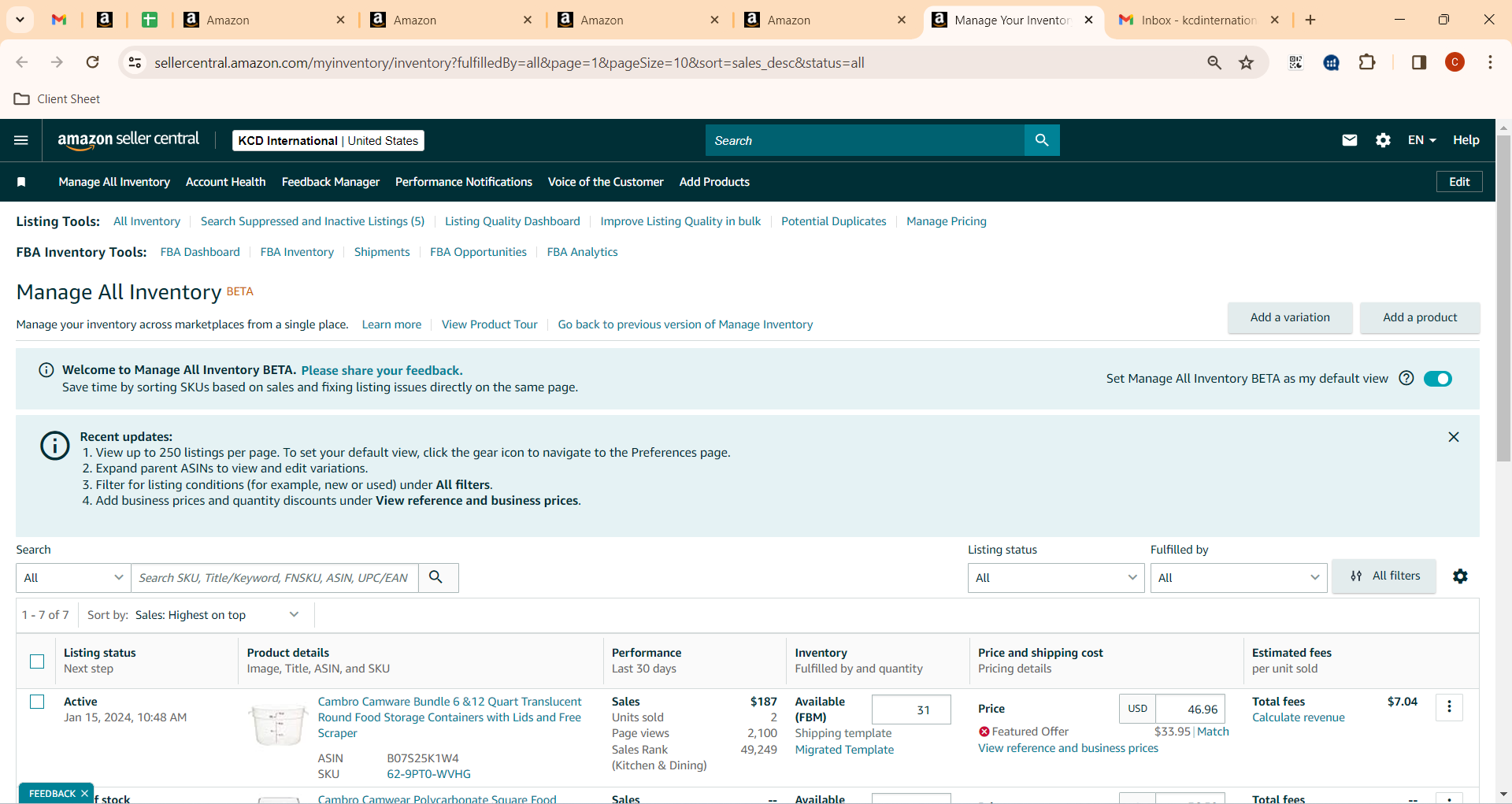Open the KCD International marketplace switcher

[x=328, y=140]
